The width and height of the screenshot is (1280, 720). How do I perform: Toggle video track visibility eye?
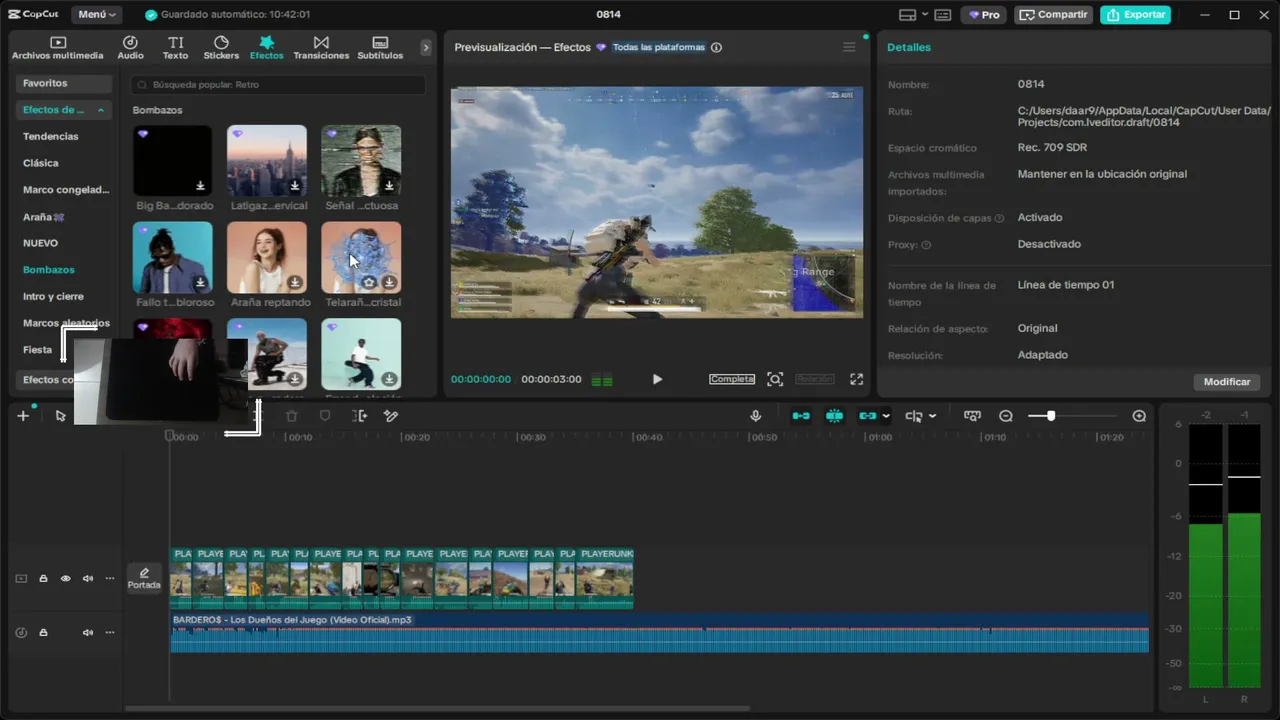coord(65,579)
